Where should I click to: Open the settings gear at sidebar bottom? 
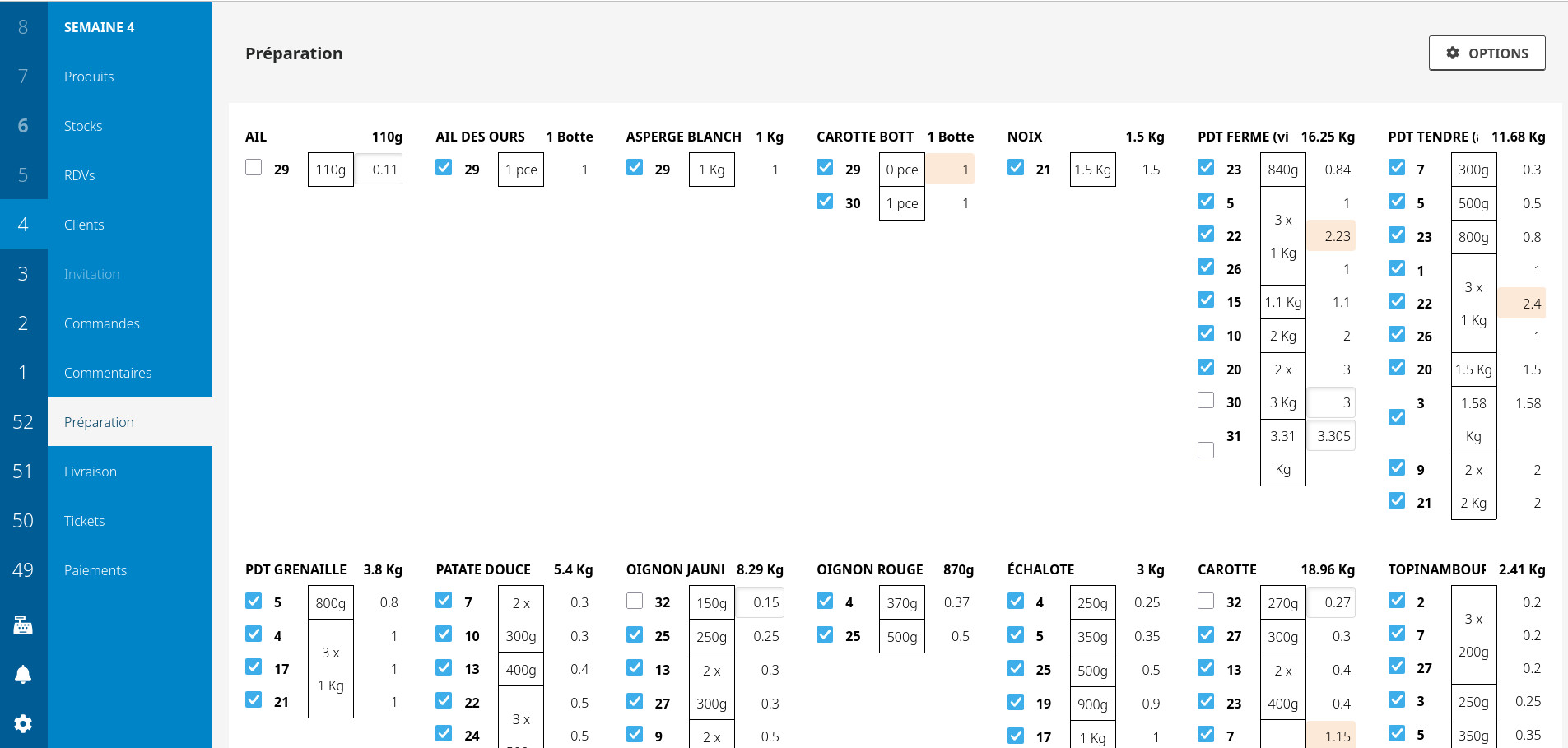tap(23, 723)
